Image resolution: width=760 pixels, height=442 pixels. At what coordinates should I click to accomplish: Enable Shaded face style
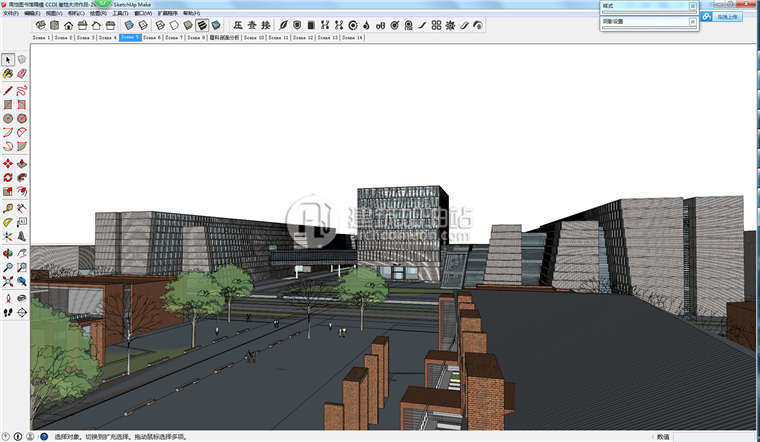pyautogui.click(x=188, y=25)
